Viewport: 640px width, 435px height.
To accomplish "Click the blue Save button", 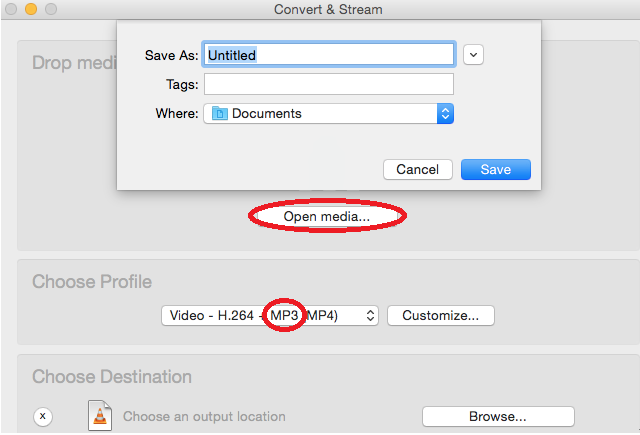I will [x=496, y=169].
